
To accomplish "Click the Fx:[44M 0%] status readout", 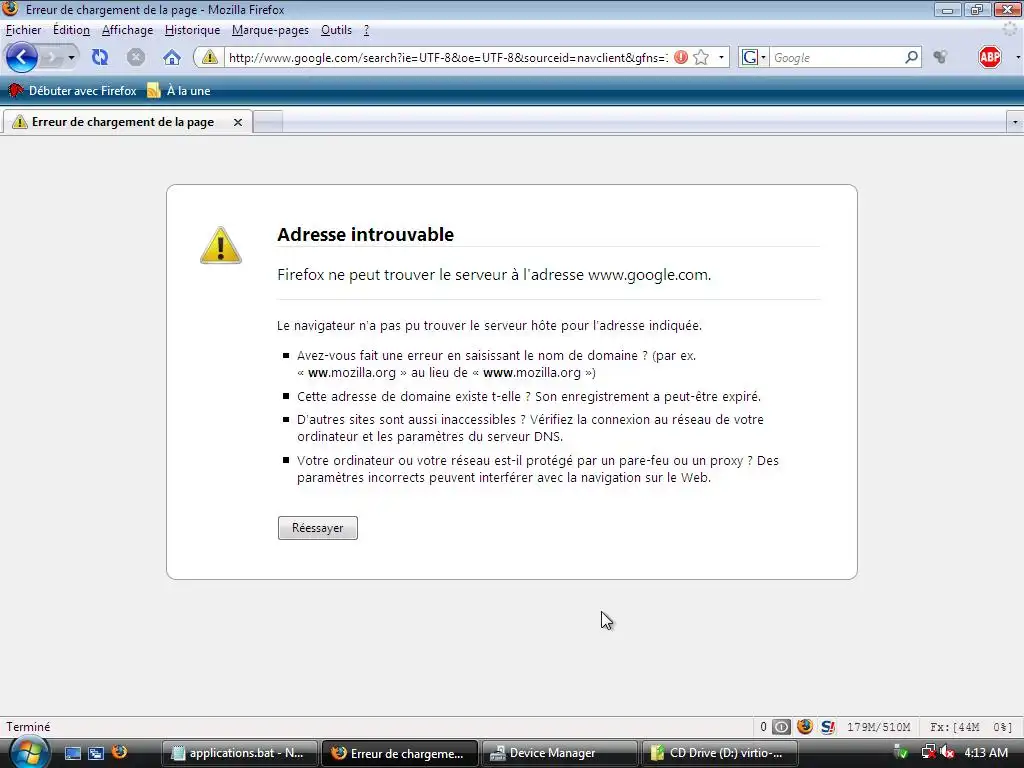I will 971,727.
